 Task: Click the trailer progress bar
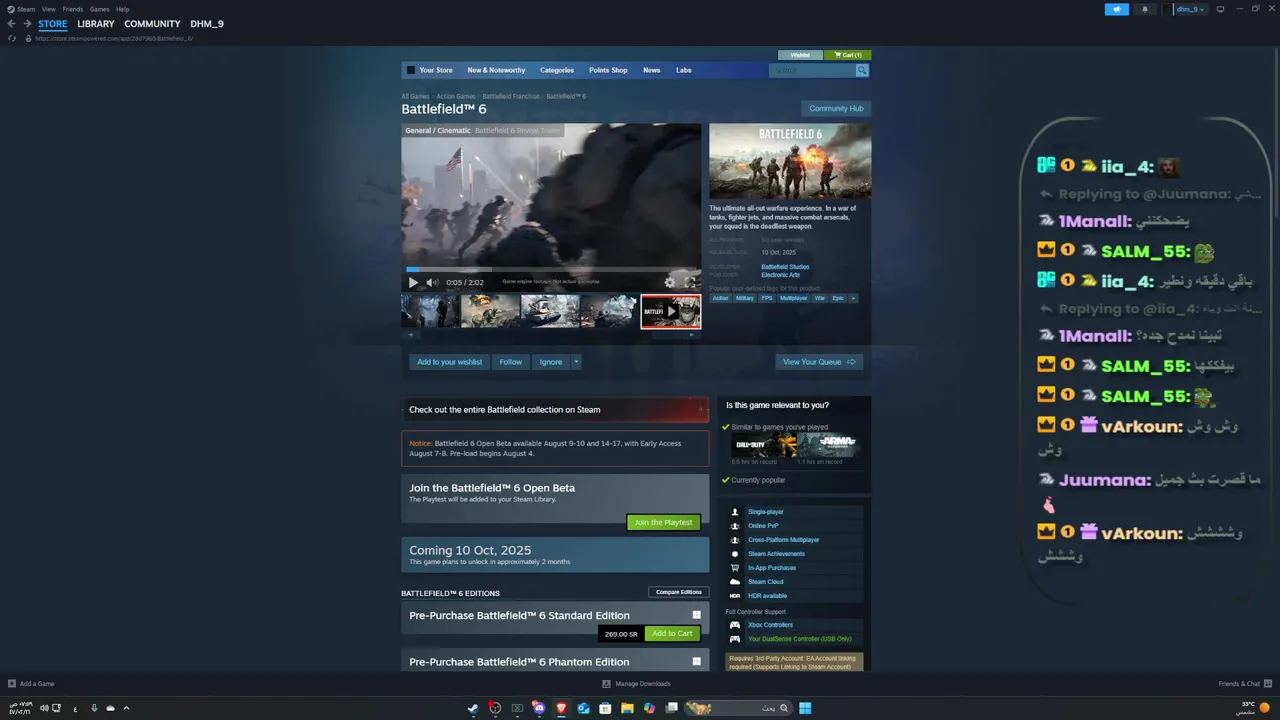coord(551,270)
